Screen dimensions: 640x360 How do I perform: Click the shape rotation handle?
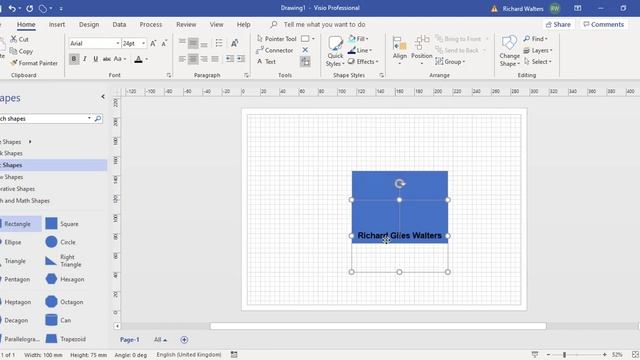pos(400,184)
